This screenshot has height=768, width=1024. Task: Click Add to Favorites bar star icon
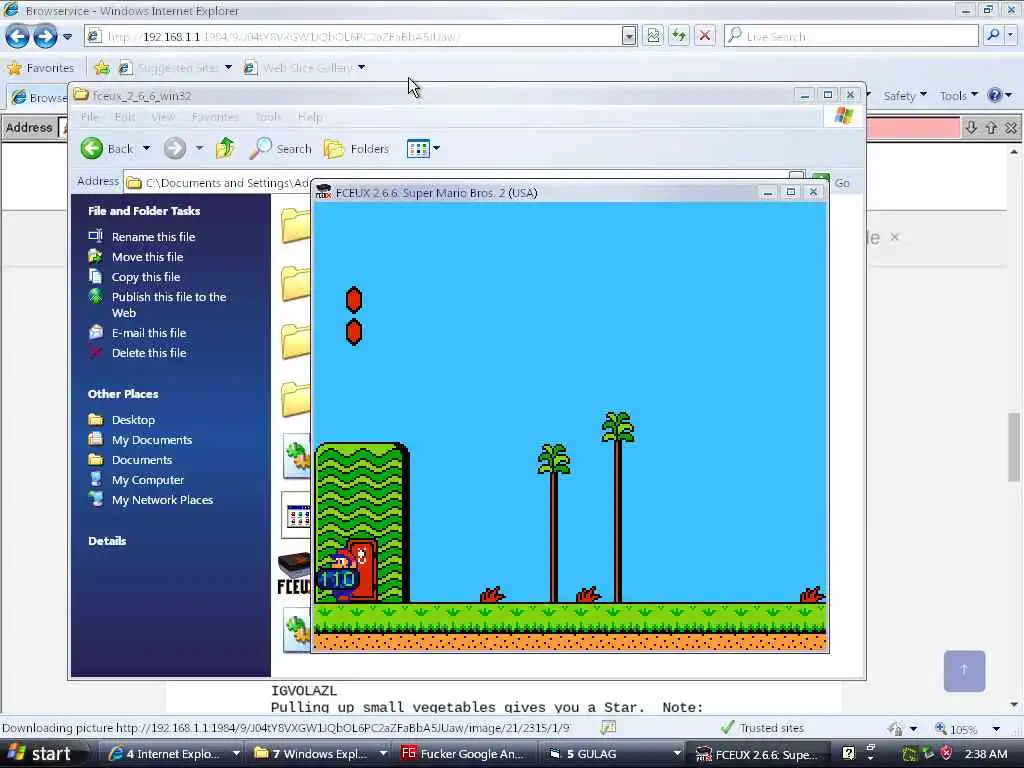point(103,67)
